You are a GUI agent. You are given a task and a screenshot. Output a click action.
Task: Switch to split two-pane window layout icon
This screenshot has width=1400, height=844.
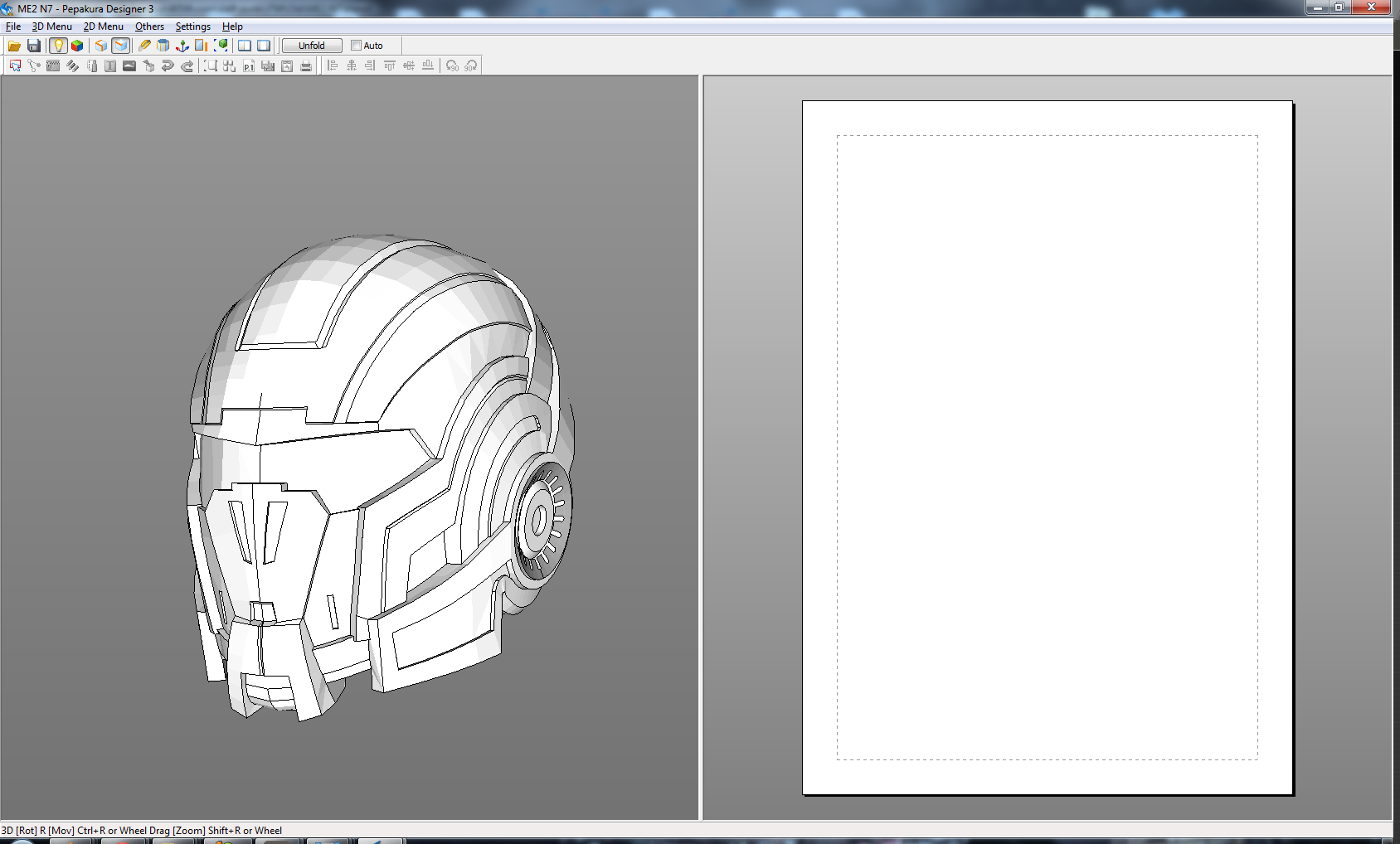pos(245,46)
